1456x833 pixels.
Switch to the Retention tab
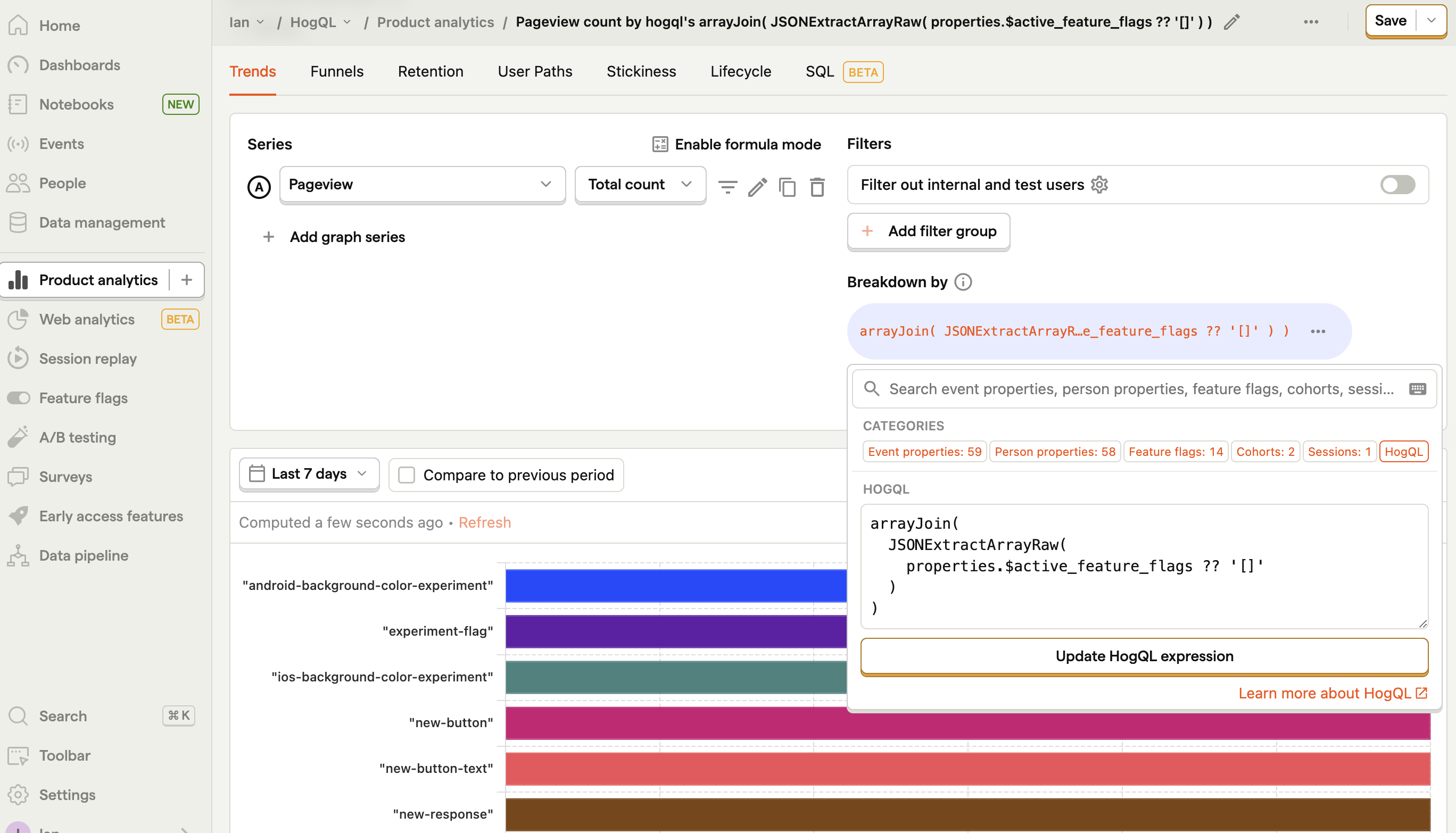click(x=431, y=71)
